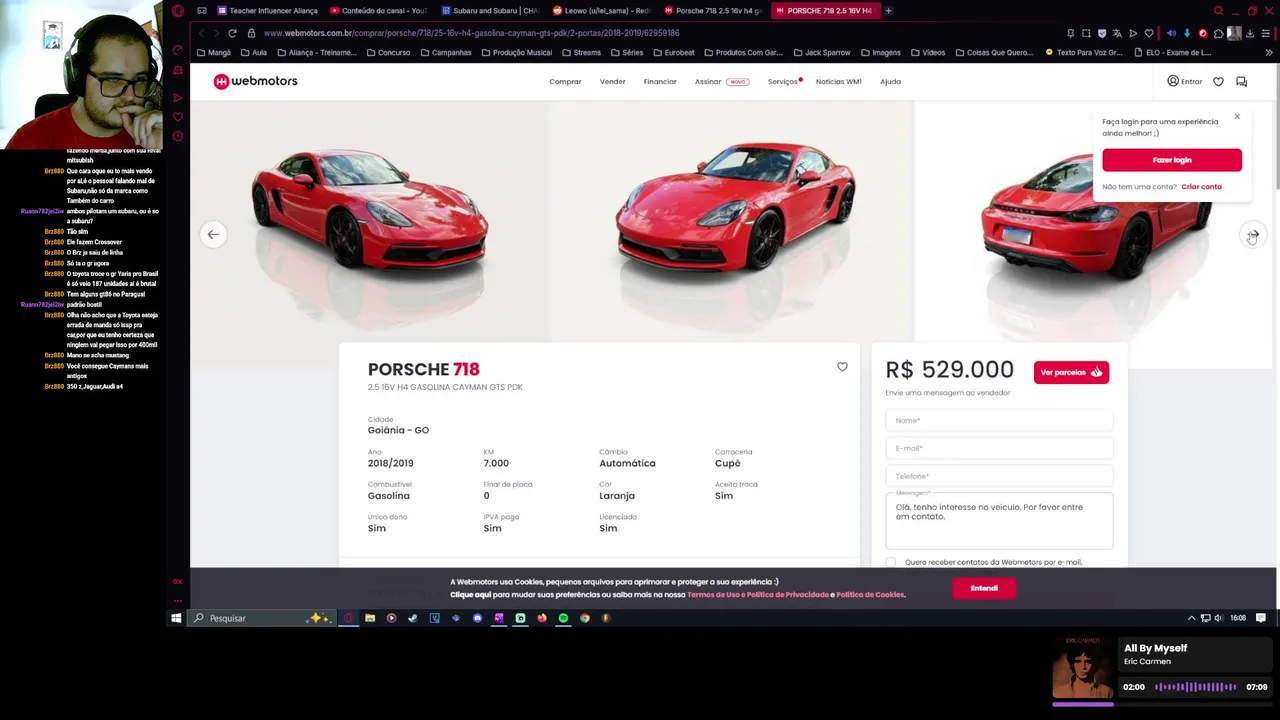Open the Vender menu
The height and width of the screenshot is (720, 1280).
tap(612, 82)
